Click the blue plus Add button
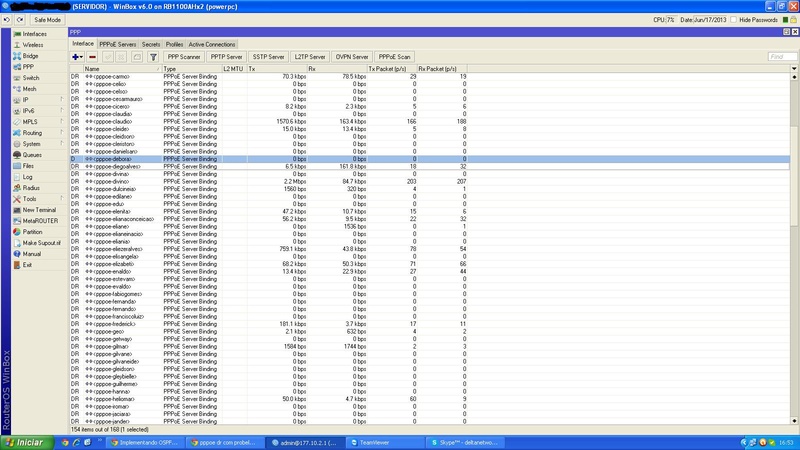Viewport: 800px width, 450px height. point(74,57)
